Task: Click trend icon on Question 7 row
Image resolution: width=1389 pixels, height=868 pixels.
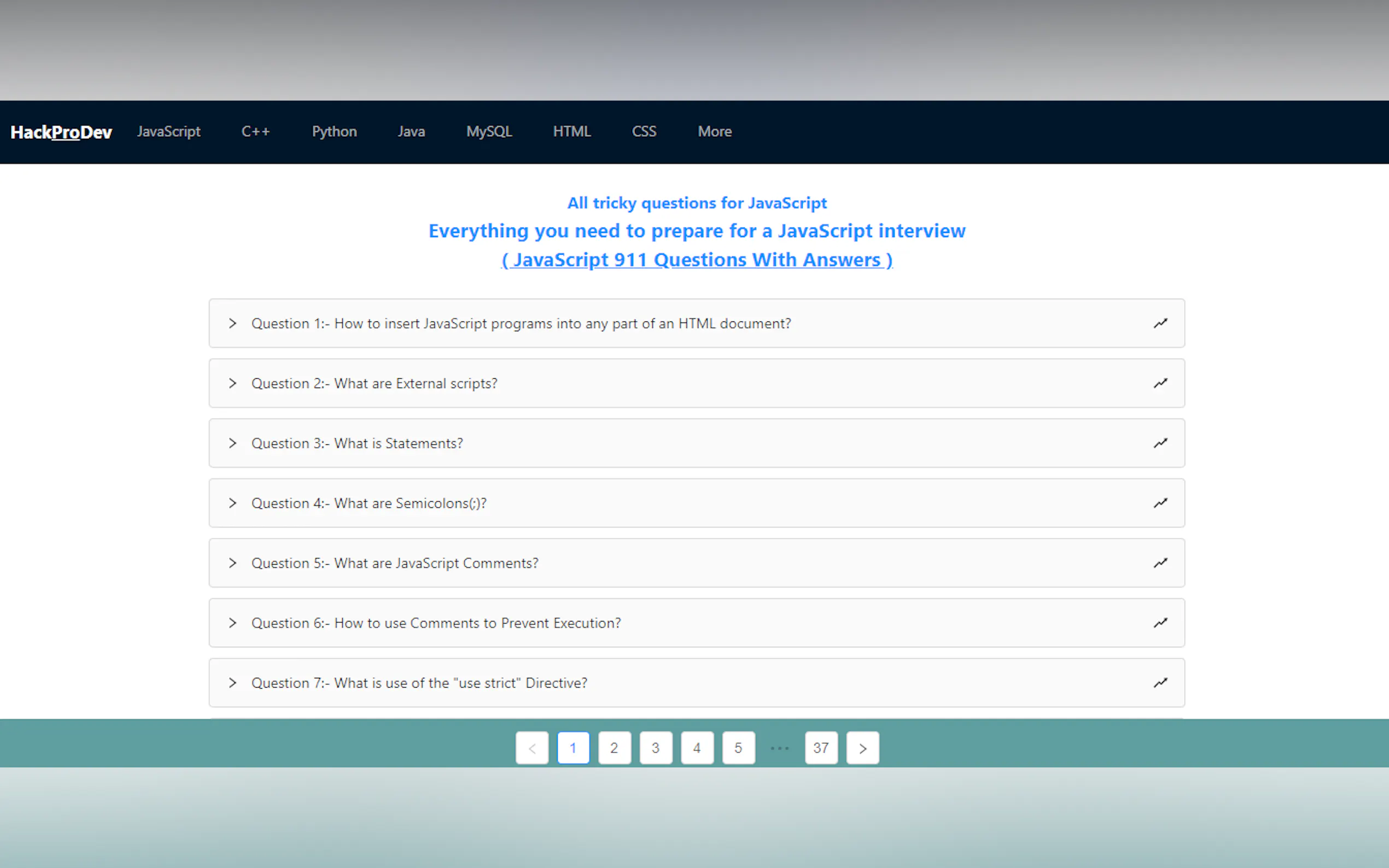Action: pos(1160,683)
